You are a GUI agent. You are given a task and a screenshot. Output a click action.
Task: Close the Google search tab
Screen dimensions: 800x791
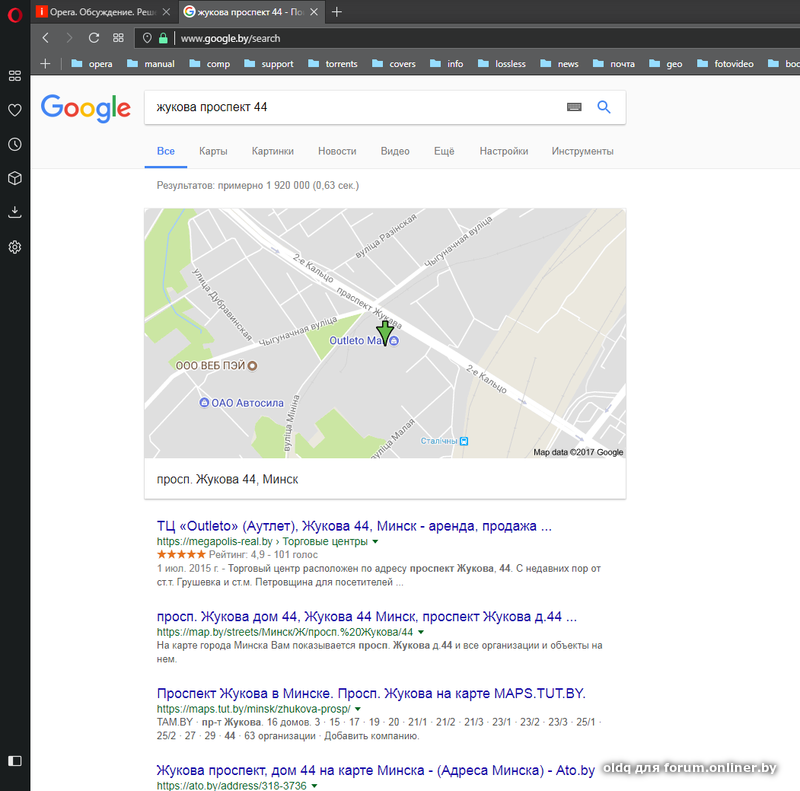314,12
